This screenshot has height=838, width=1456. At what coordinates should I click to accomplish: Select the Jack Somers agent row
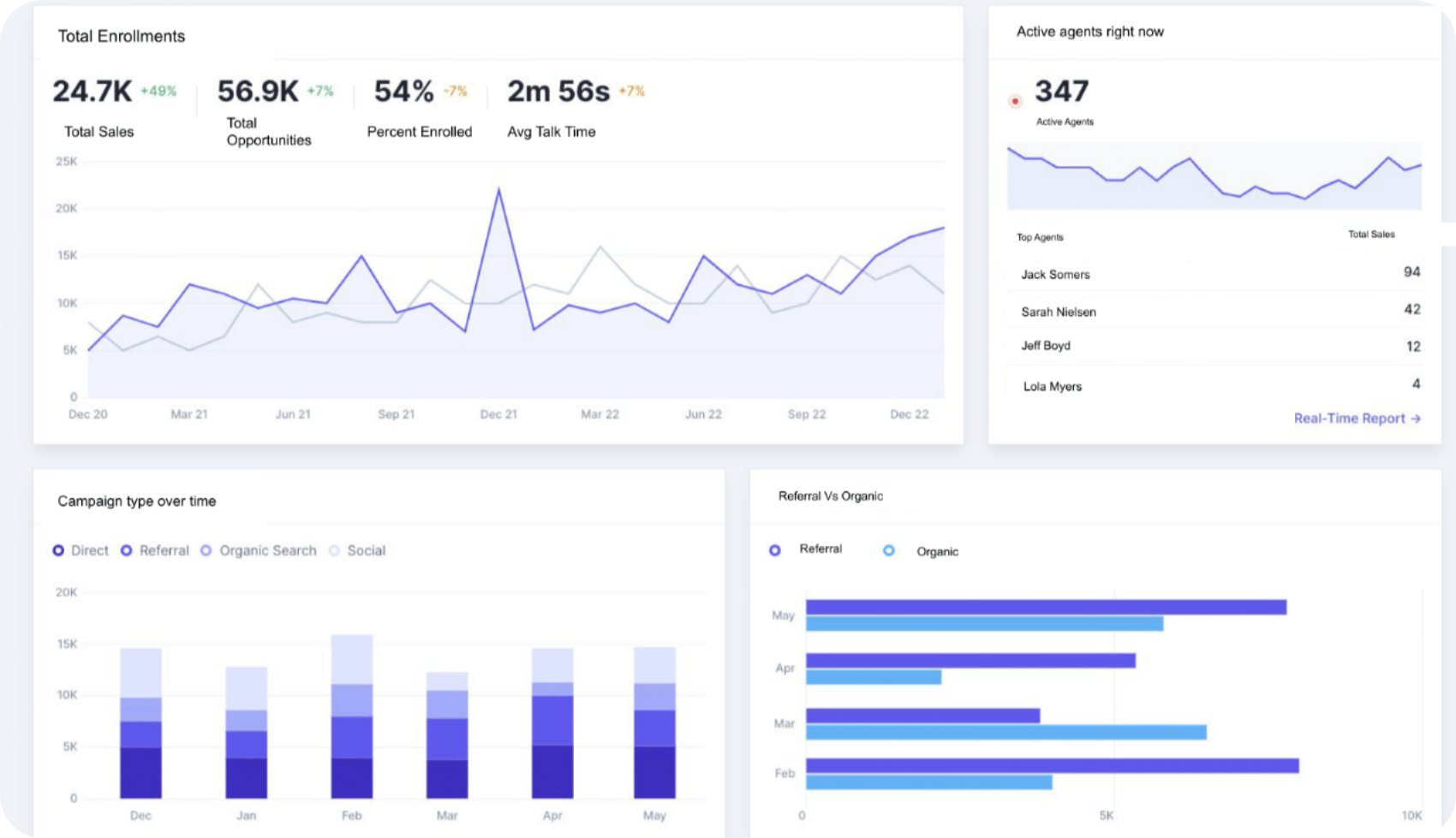click(1214, 274)
